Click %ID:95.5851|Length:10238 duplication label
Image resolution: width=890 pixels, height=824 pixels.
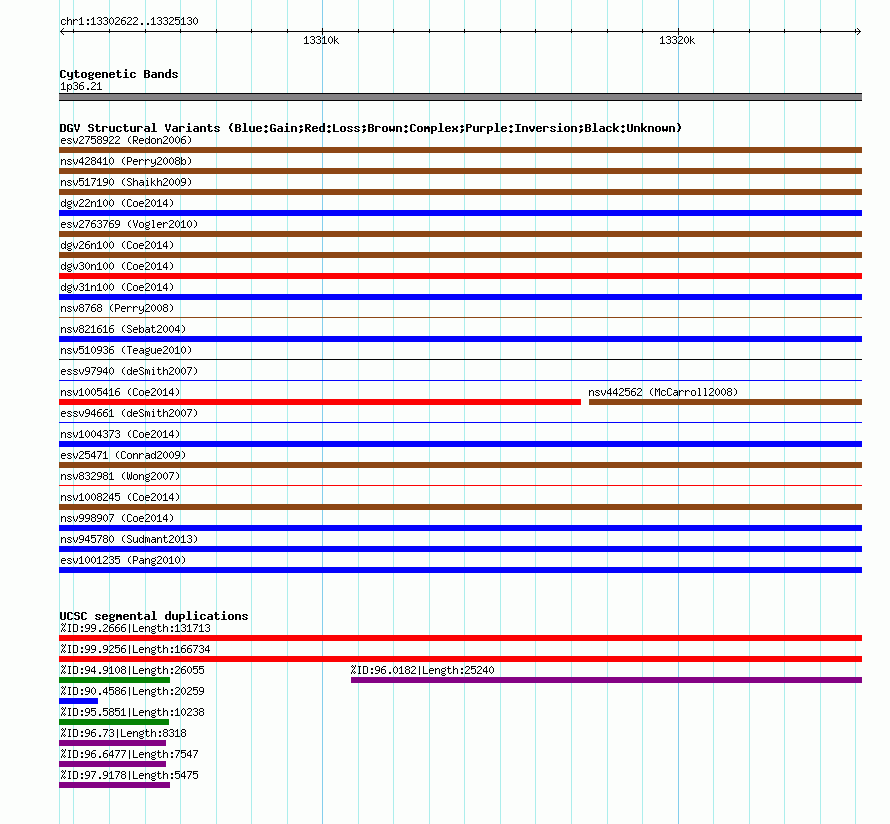(132, 712)
